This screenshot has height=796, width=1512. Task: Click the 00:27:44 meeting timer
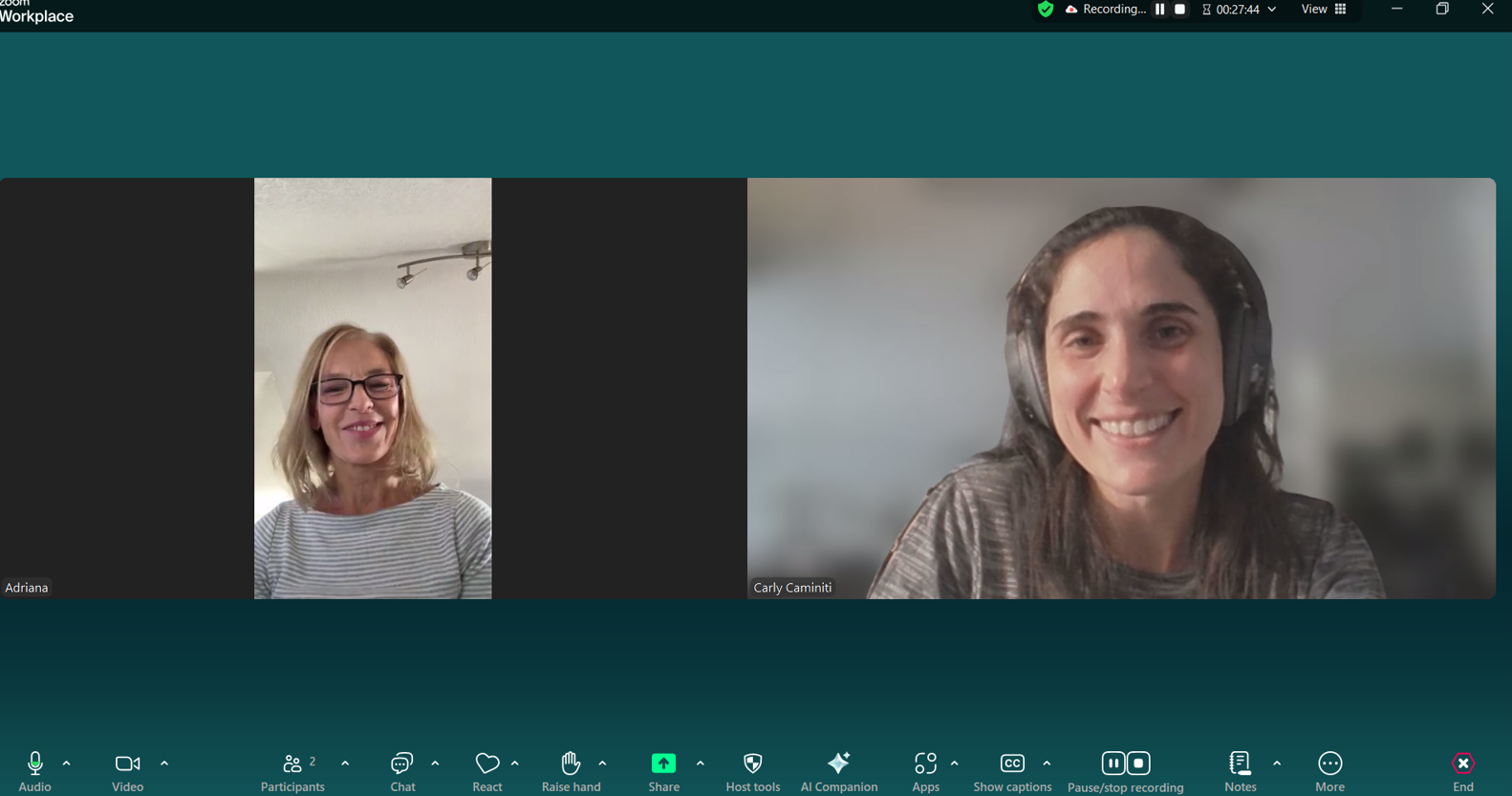[x=1238, y=10]
